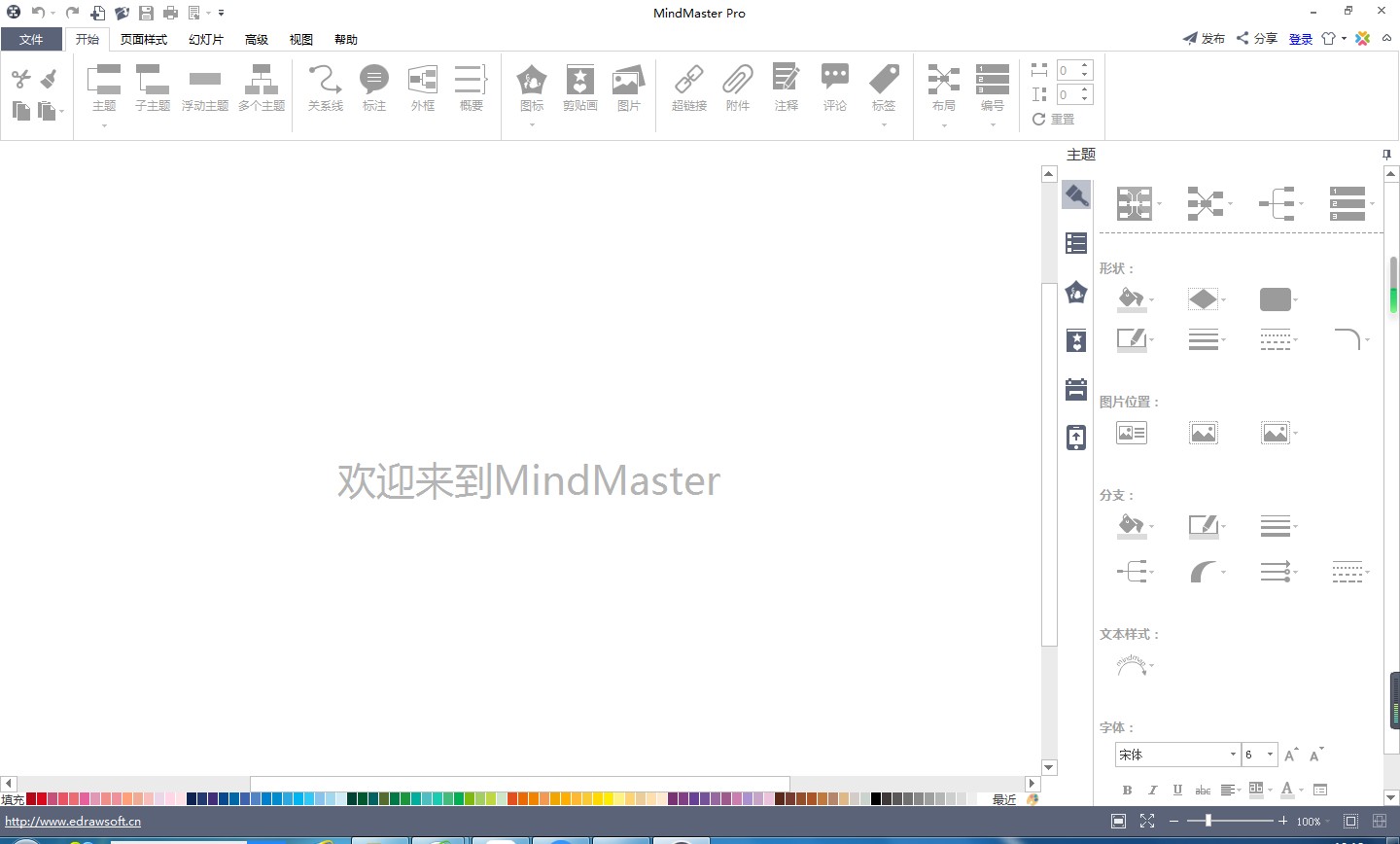Increase font size with A up button
Image resolution: width=1400 pixels, height=844 pixels.
(1291, 755)
